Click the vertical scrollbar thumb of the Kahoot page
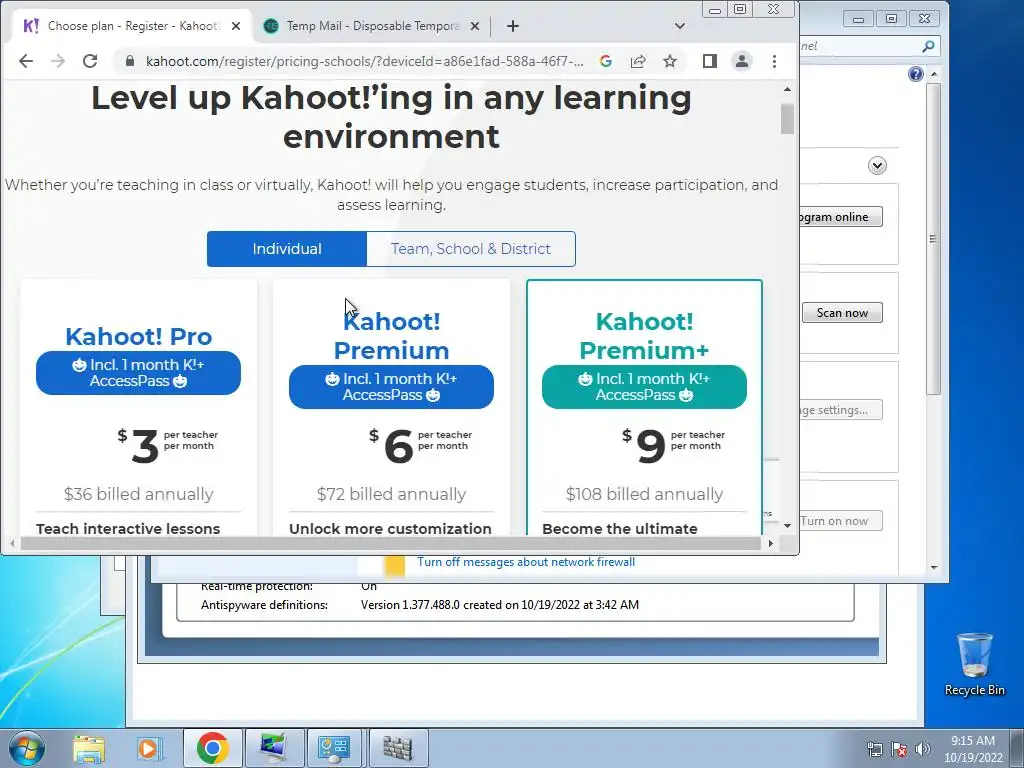The width and height of the screenshot is (1024, 768). (788, 118)
